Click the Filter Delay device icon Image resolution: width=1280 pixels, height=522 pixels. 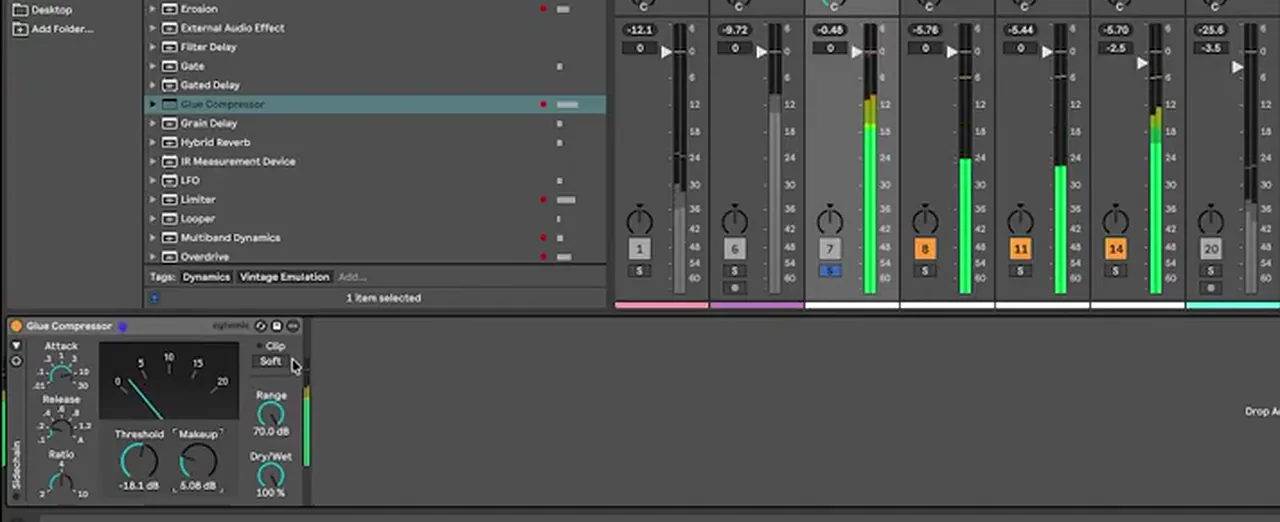(170, 47)
